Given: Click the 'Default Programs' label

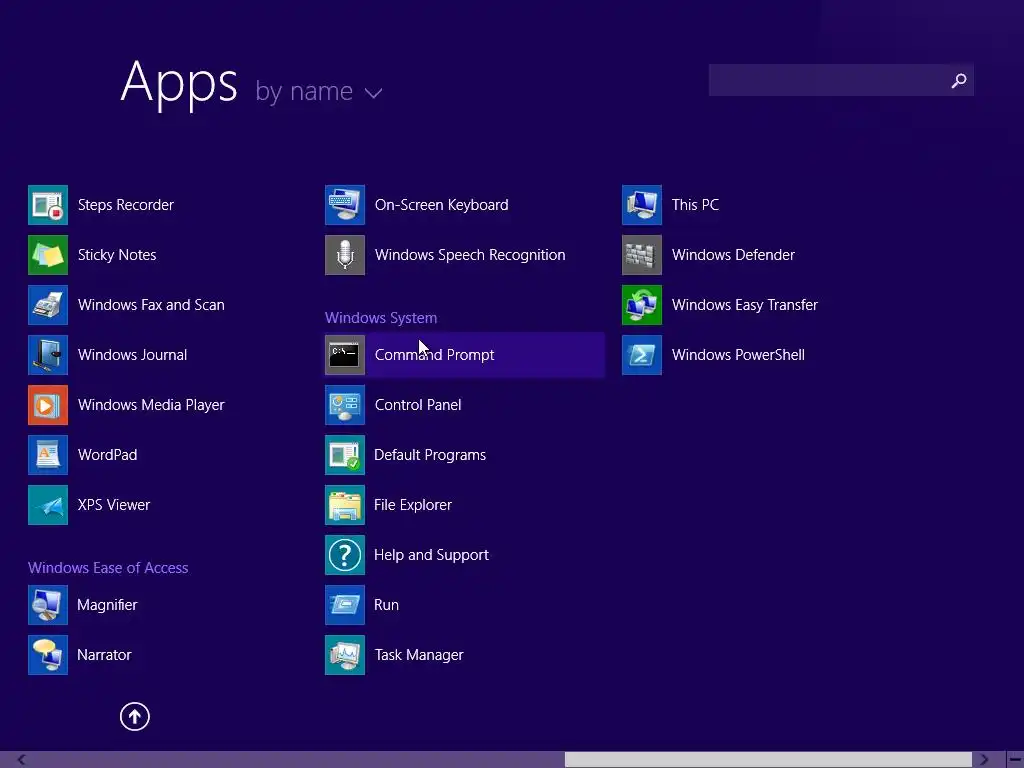Looking at the screenshot, I should click(430, 455).
